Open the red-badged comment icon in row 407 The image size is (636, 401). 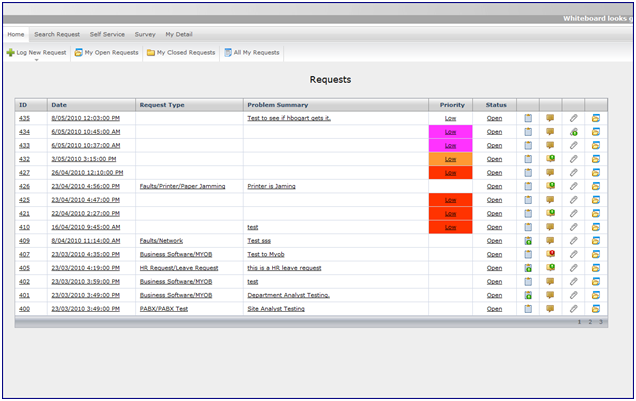coord(550,254)
